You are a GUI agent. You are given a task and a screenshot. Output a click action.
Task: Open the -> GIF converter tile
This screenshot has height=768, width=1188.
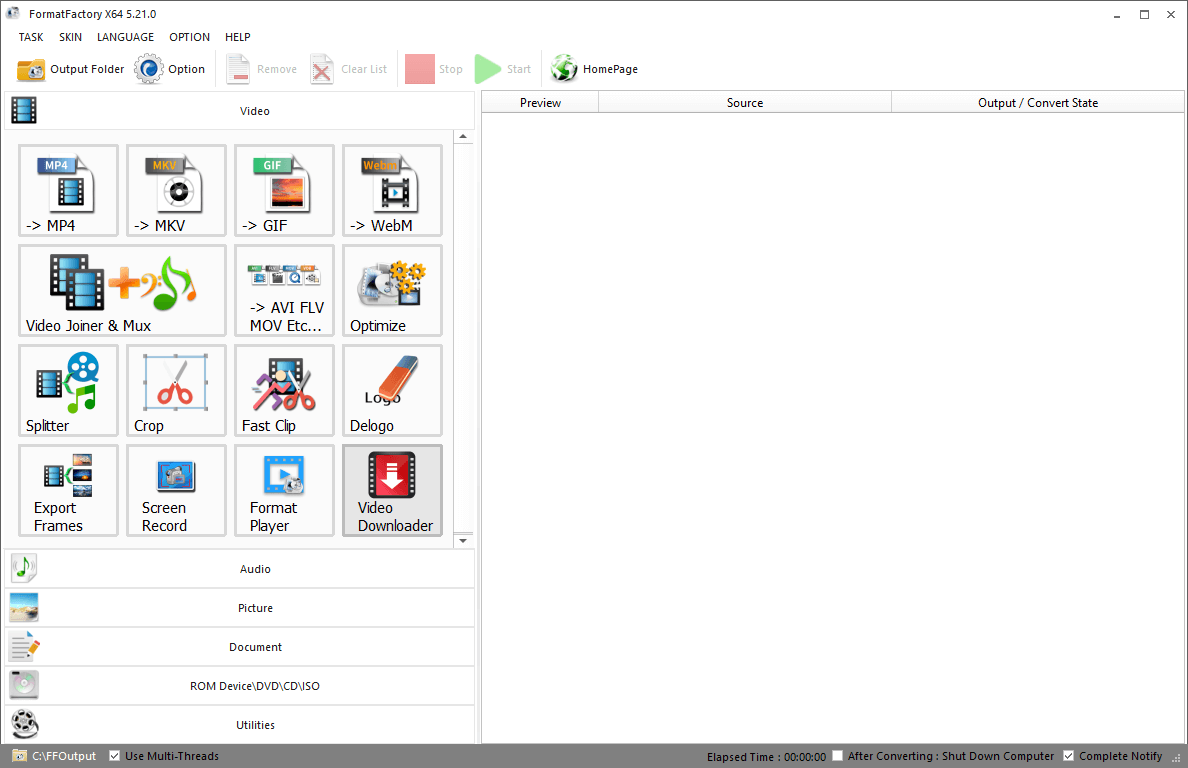(x=284, y=190)
